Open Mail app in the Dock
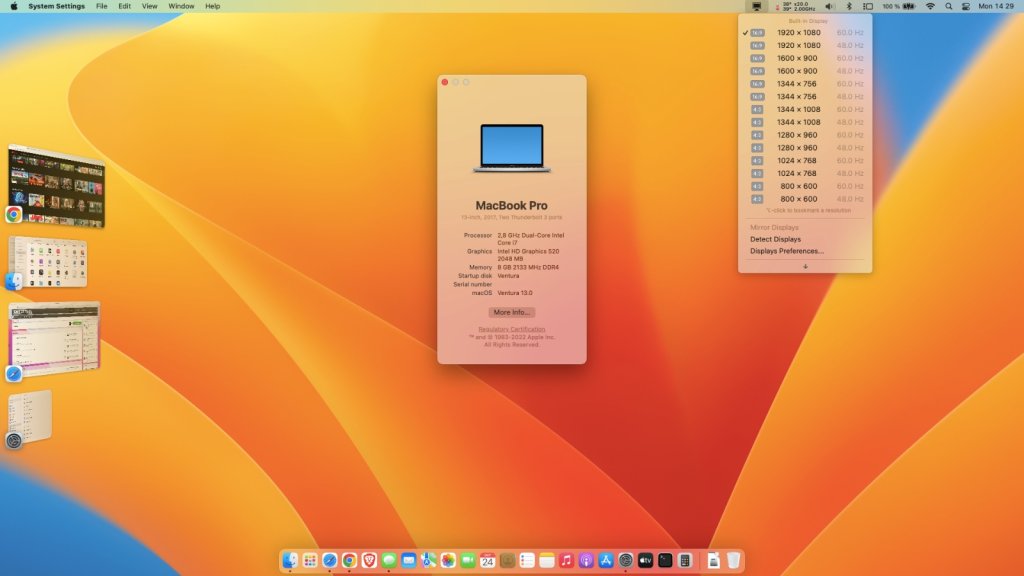The height and width of the screenshot is (576, 1024). point(409,560)
